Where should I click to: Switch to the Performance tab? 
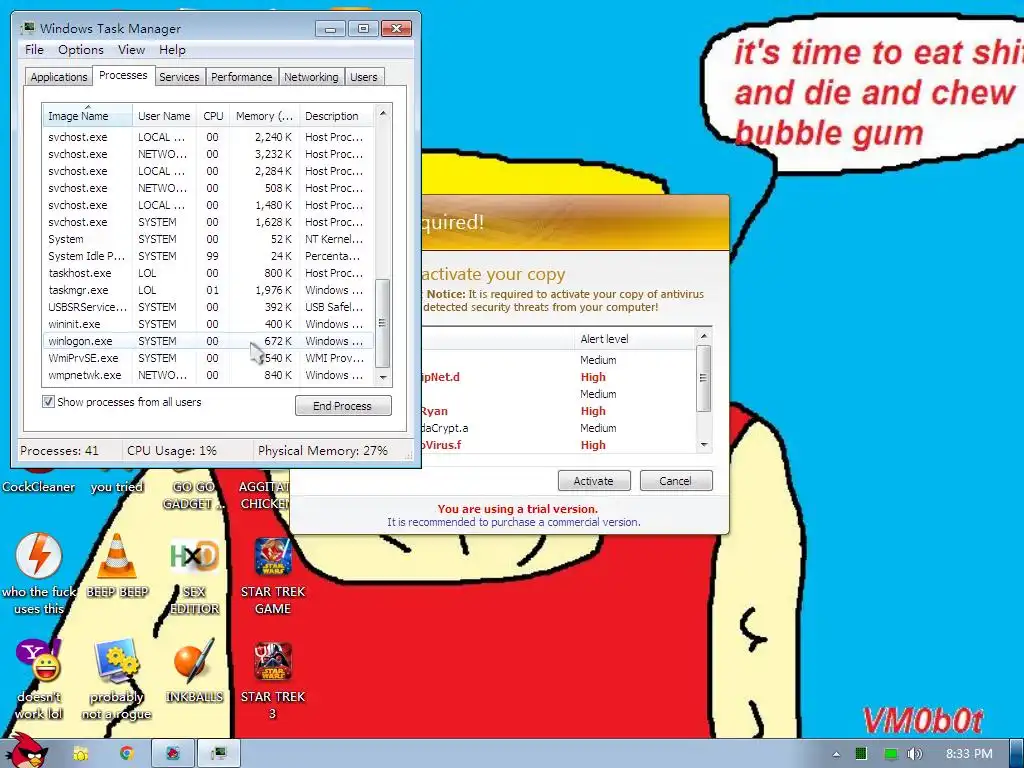[x=242, y=77]
